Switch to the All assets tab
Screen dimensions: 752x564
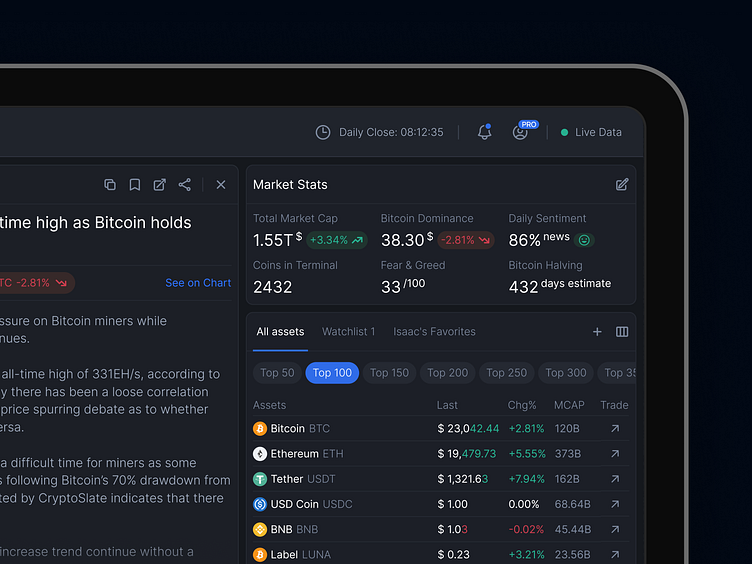tap(280, 332)
